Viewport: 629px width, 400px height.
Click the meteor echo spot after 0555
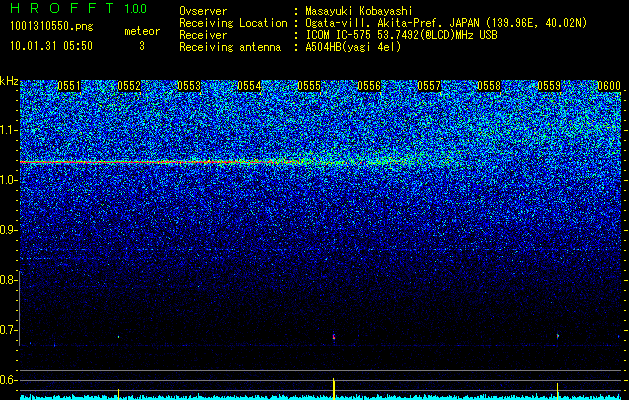pyautogui.click(x=334, y=336)
